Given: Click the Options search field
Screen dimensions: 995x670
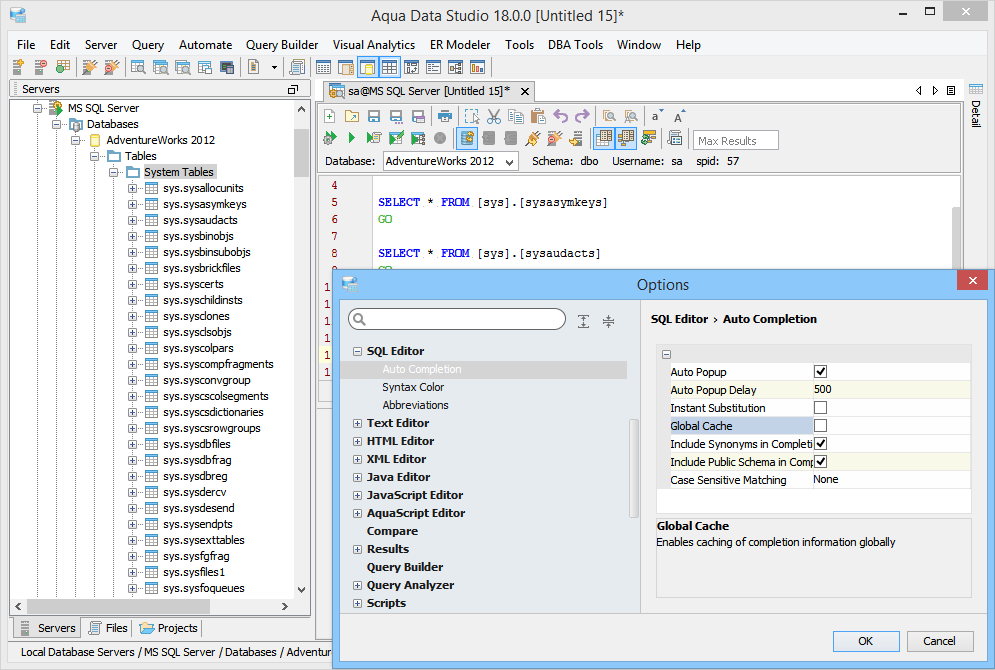Looking at the screenshot, I should click(x=457, y=319).
